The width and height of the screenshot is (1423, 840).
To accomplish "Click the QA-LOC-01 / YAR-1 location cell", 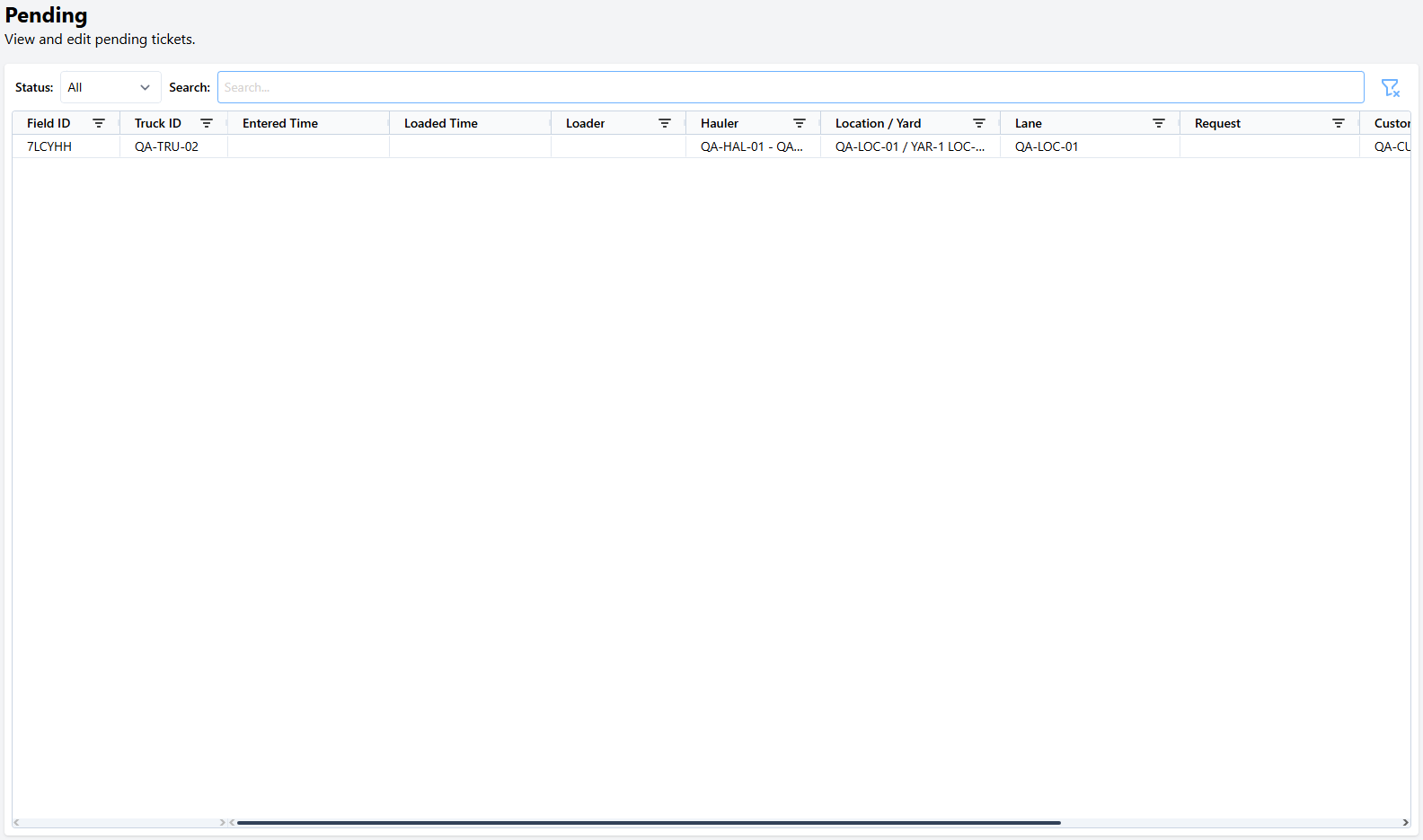I will pos(909,146).
